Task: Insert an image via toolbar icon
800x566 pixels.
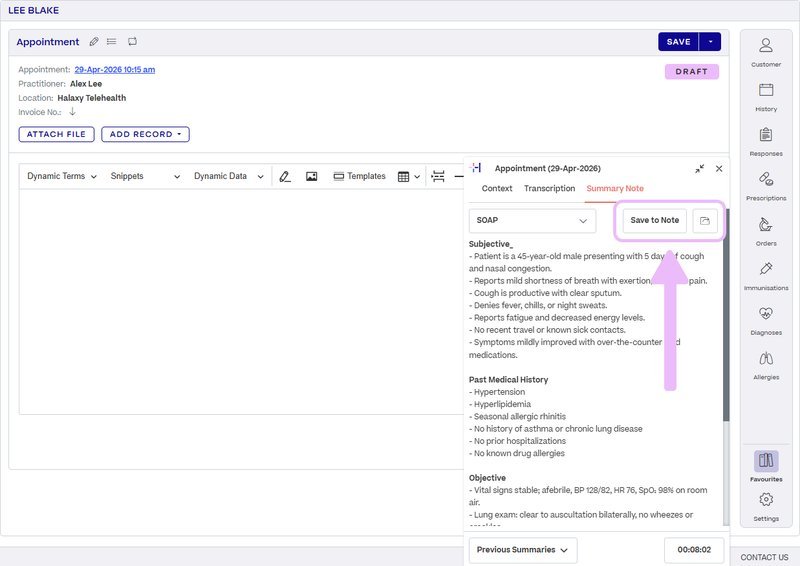Action: (x=311, y=177)
